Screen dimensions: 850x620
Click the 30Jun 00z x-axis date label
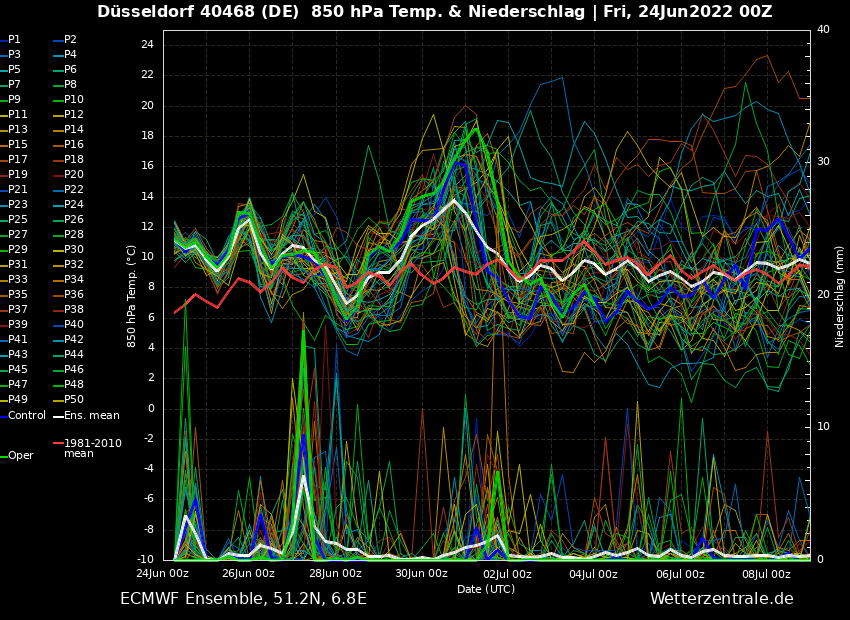tap(421, 574)
